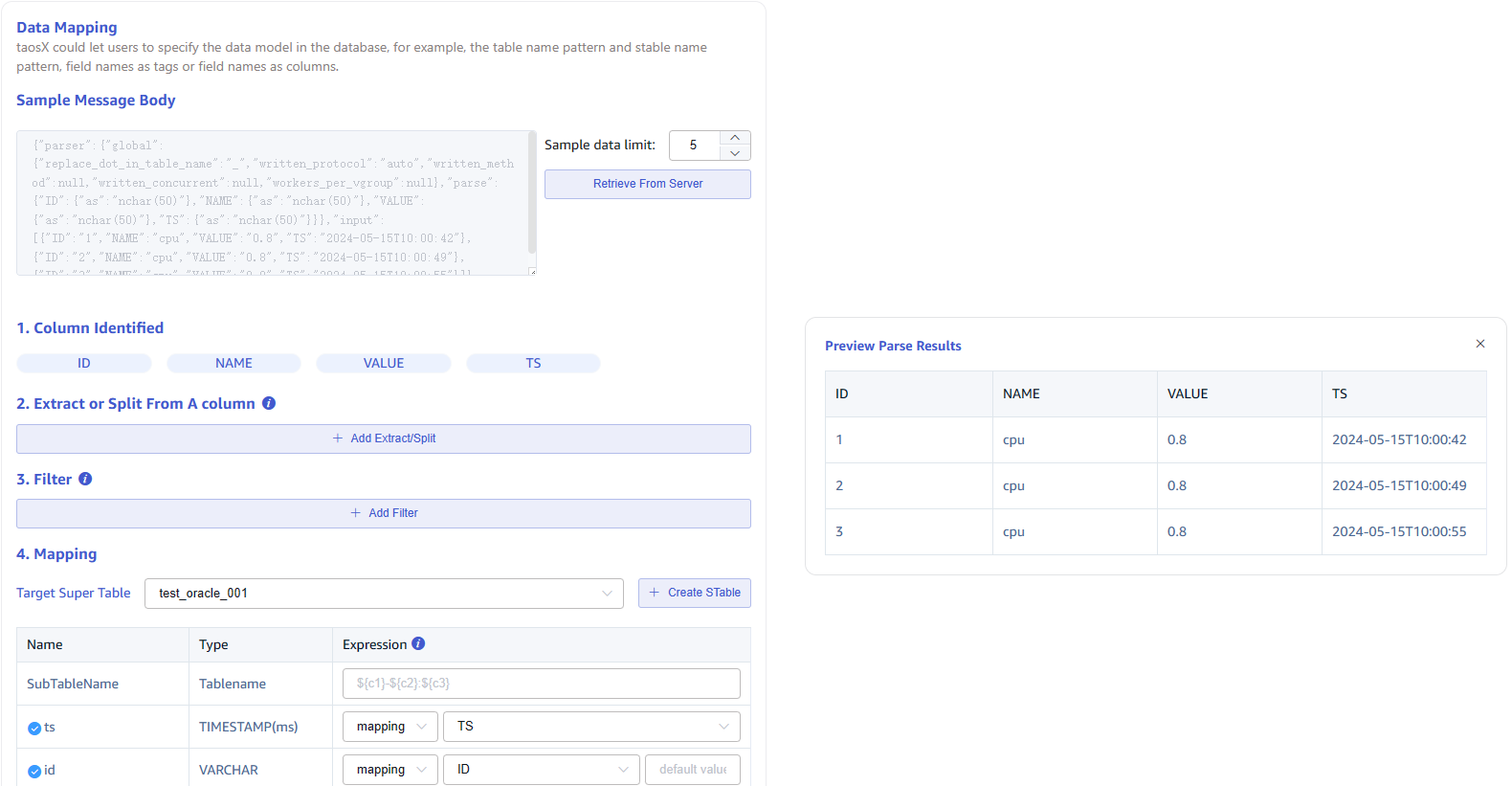The height and width of the screenshot is (786, 1512).
Task: Click info icon next to Expression header
Action: (x=418, y=643)
